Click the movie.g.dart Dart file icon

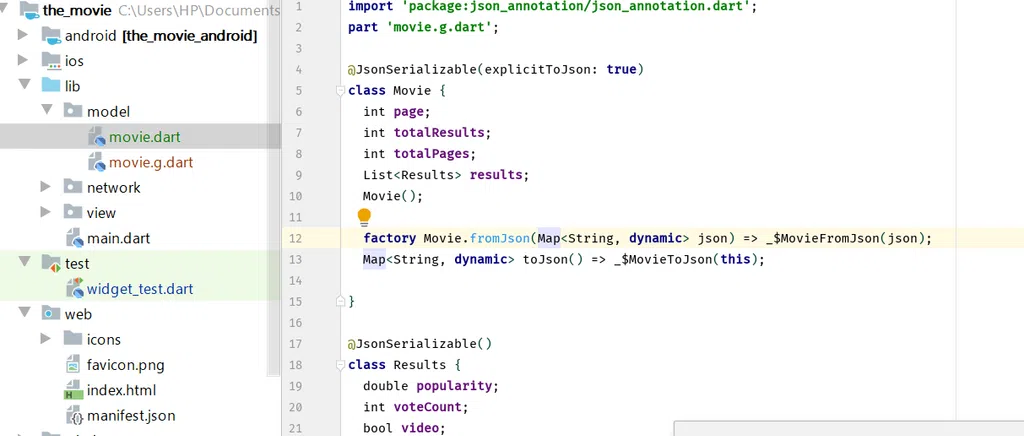tap(96, 162)
